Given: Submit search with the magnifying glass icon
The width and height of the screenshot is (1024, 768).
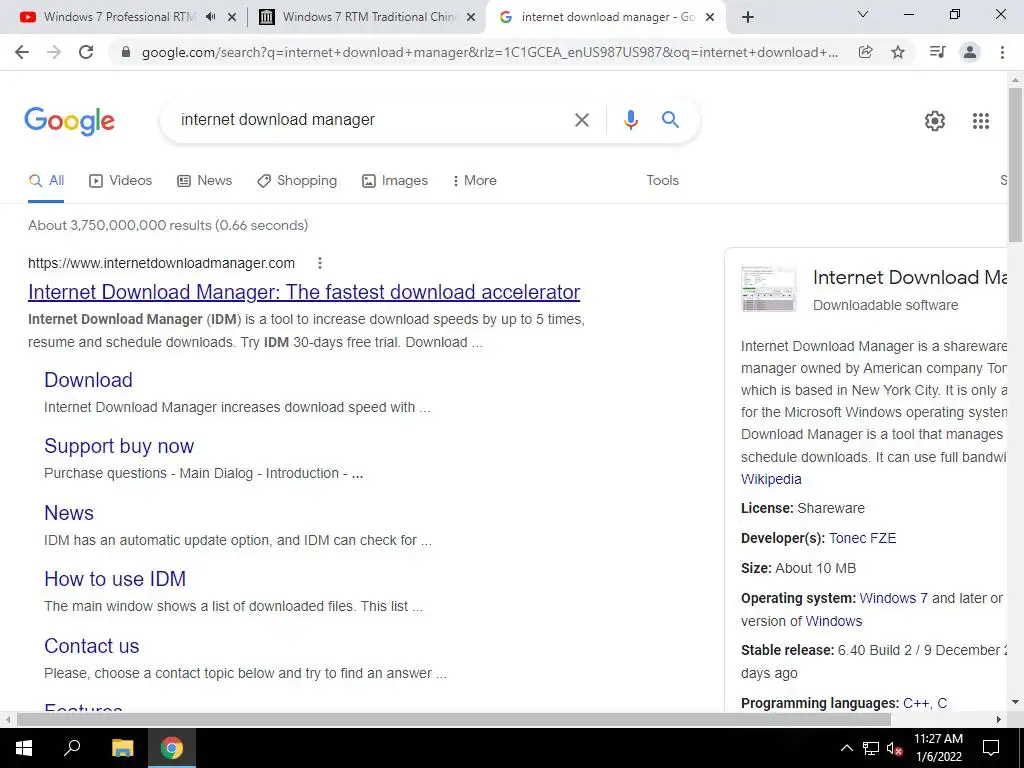Looking at the screenshot, I should click(x=670, y=120).
